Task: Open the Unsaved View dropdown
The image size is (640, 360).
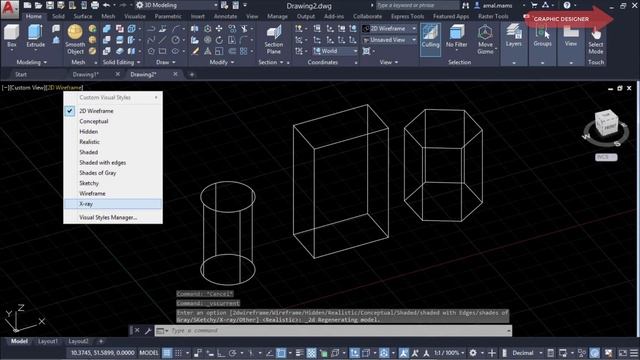Action: point(389,40)
